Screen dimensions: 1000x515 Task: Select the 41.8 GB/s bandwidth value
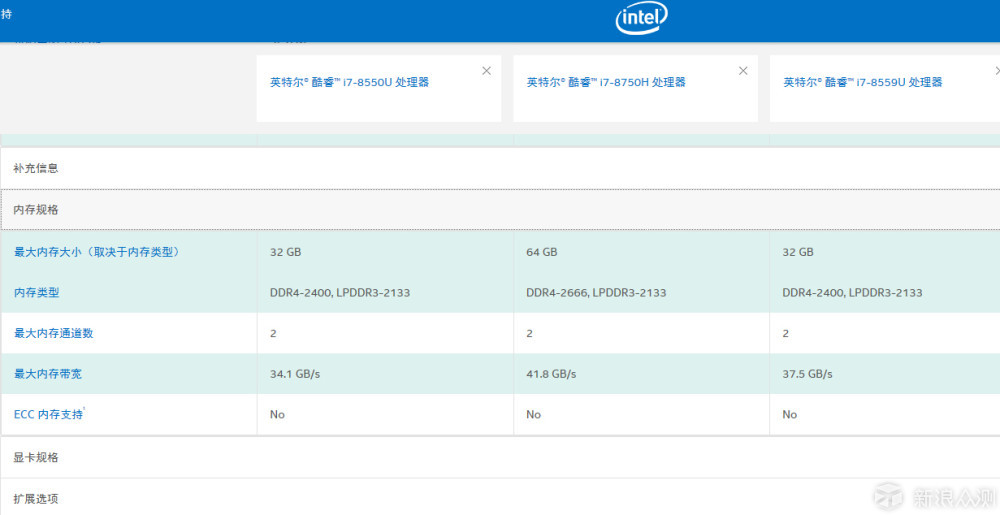[x=551, y=374]
